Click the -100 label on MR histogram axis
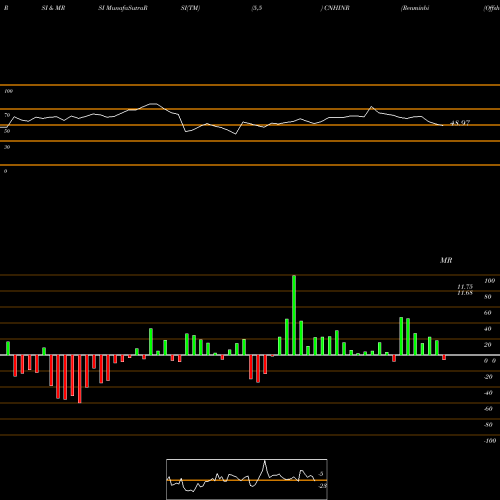This screenshot has width=500, height=500. coord(490,441)
